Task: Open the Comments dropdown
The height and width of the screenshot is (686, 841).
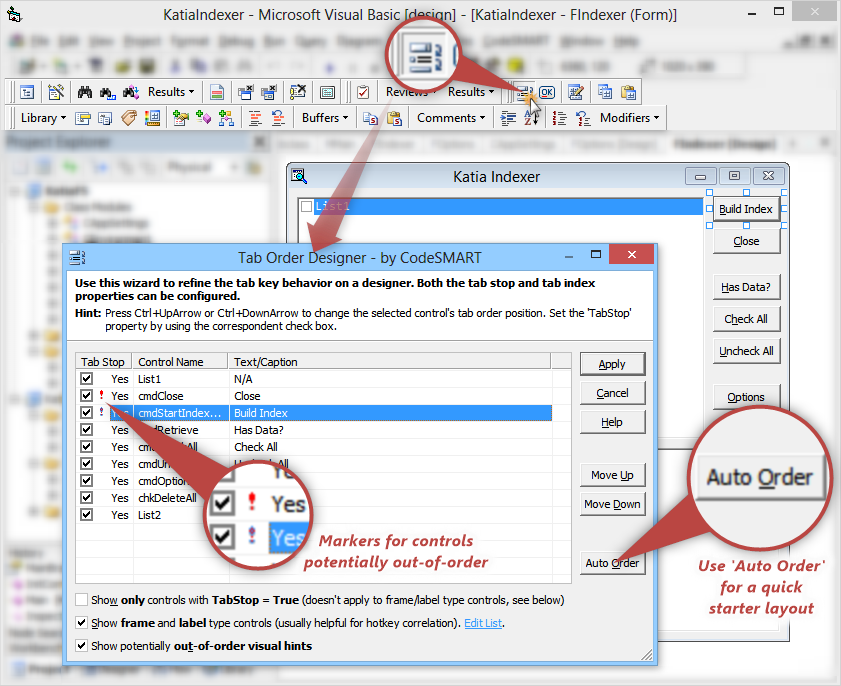Action: [x=451, y=118]
